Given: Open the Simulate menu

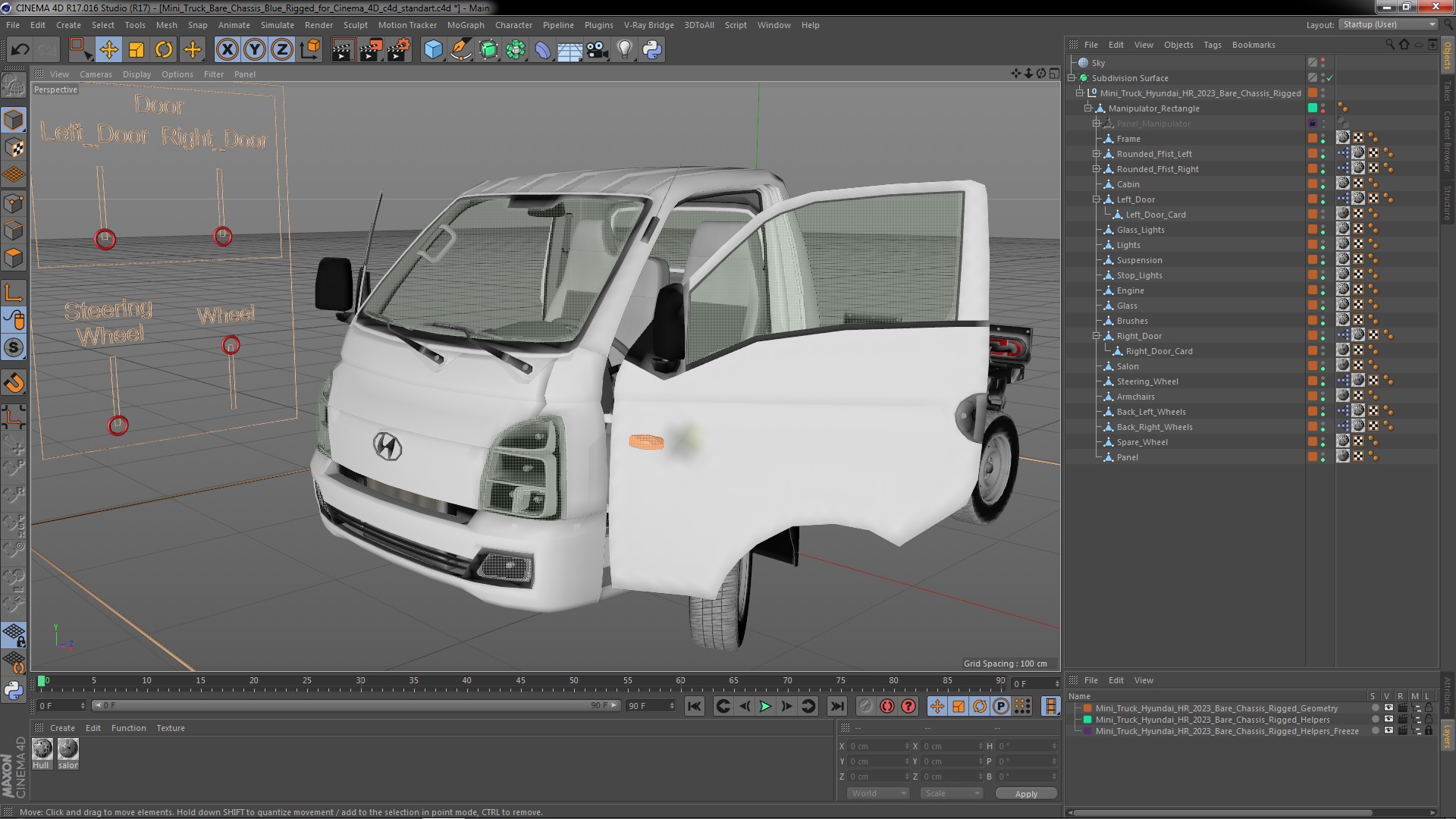Looking at the screenshot, I should pos(277,25).
